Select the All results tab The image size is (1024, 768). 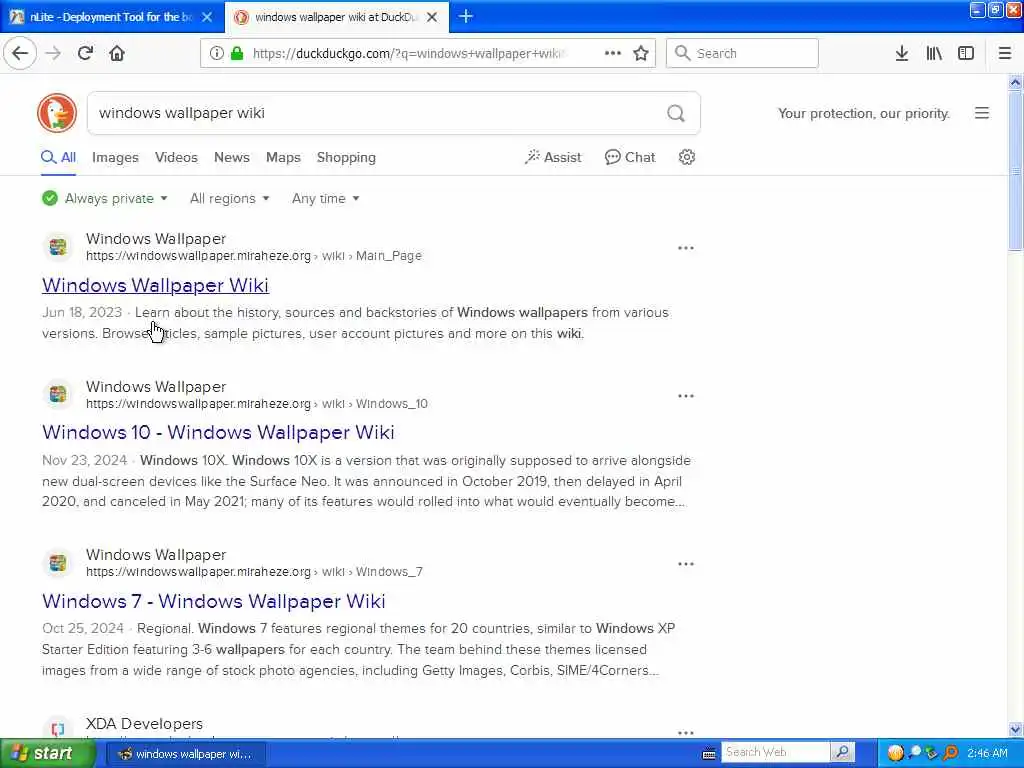coord(59,157)
